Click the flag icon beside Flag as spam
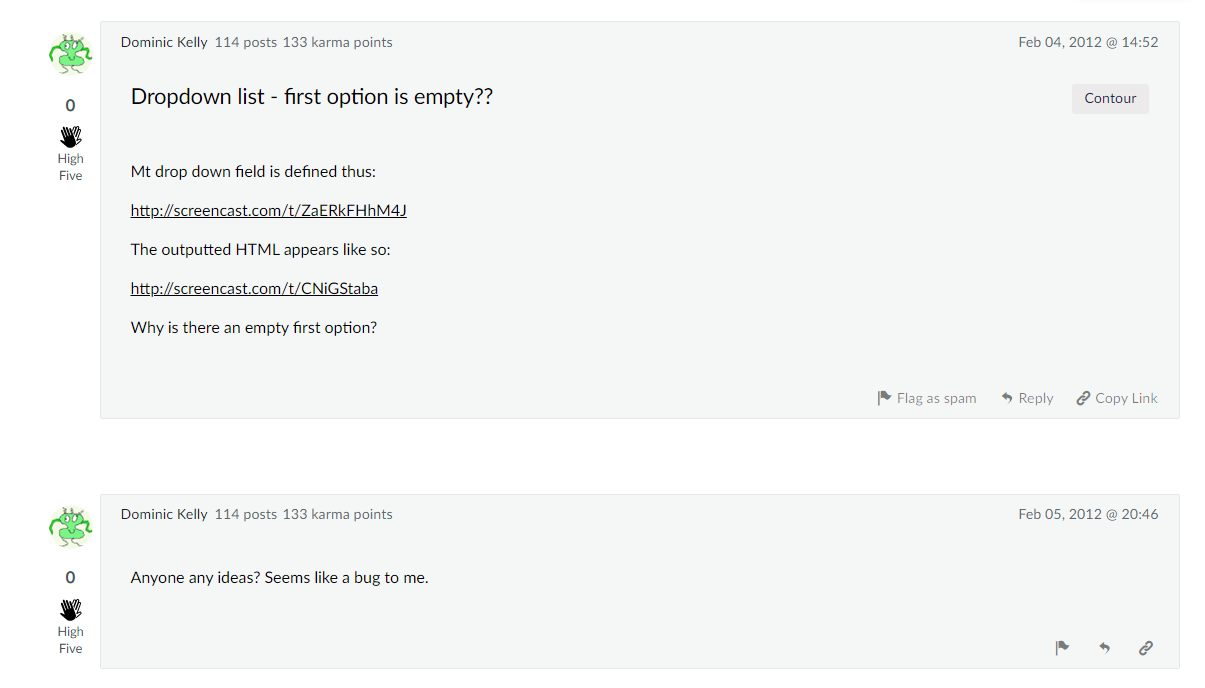Image resolution: width=1205 pixels, height=688 pixels. pyautogui.click(x=884, y=398)
